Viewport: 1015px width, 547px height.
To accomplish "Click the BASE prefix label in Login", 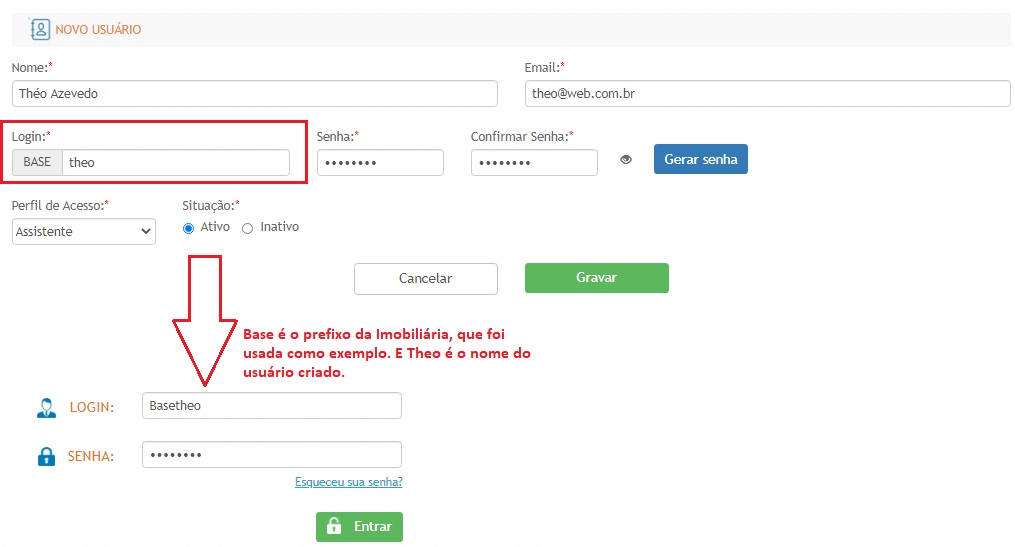I will click(x=37, y=163).
